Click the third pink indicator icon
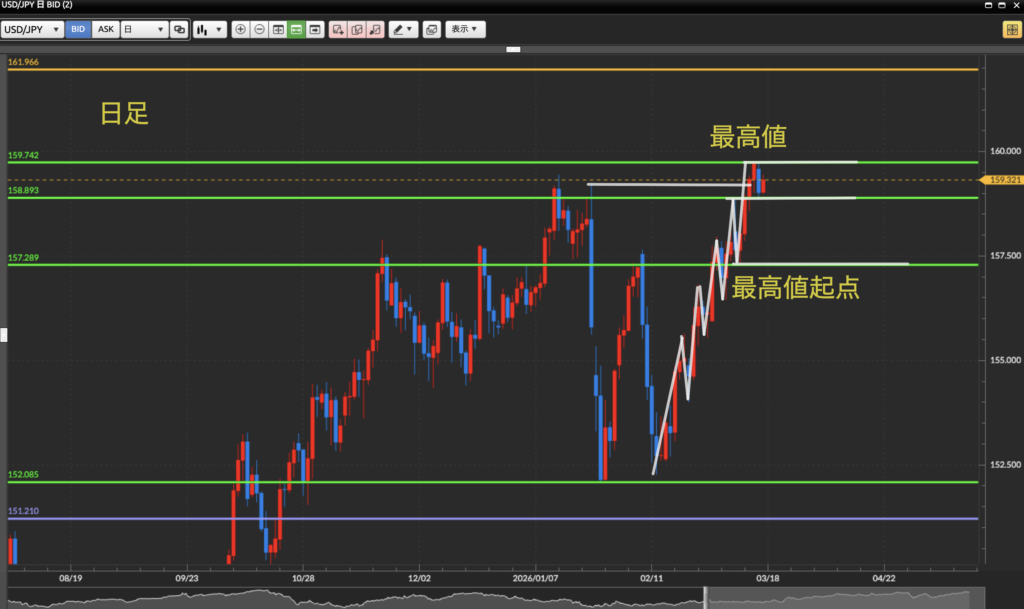 375,30
